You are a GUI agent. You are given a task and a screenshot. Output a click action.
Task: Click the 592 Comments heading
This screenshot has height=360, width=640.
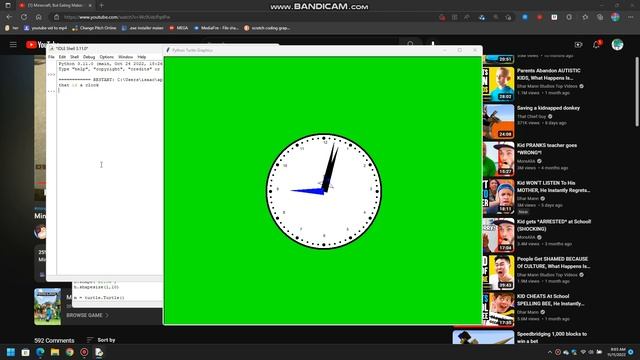pos(54,340)
